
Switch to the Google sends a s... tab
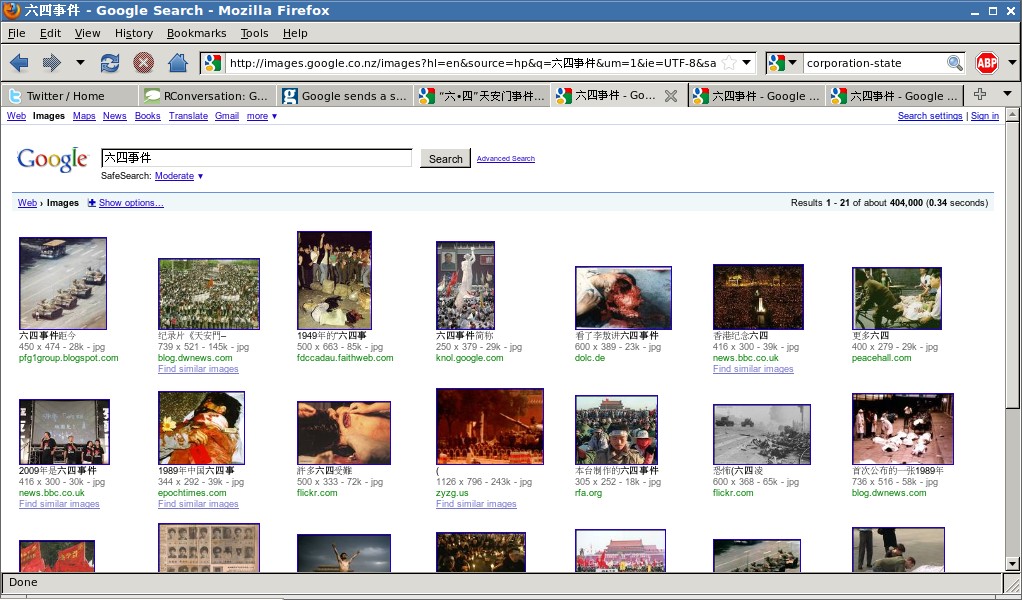click(344, 96)
